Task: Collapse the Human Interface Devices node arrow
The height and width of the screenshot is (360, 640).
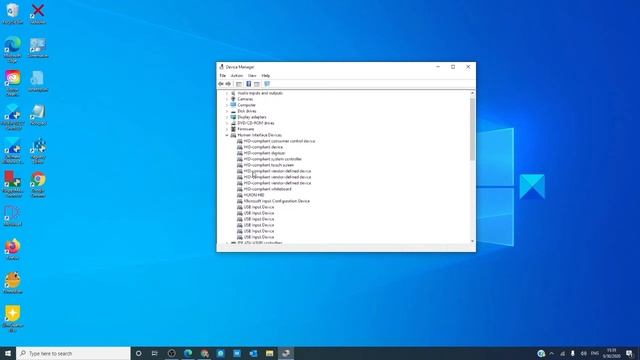Action: click(x=227, y=135)
